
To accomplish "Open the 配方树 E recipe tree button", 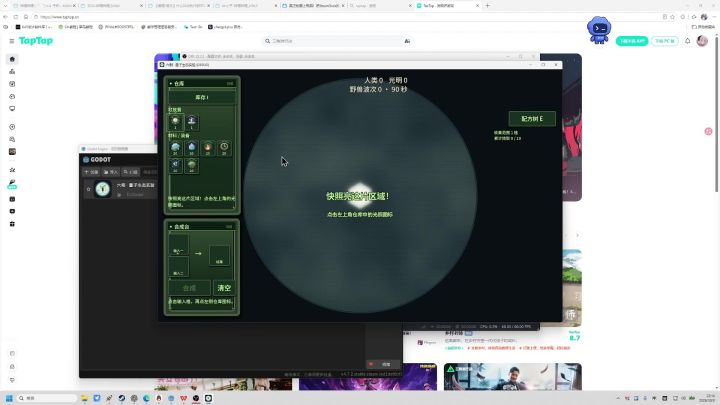I will (x=532, y=119).
